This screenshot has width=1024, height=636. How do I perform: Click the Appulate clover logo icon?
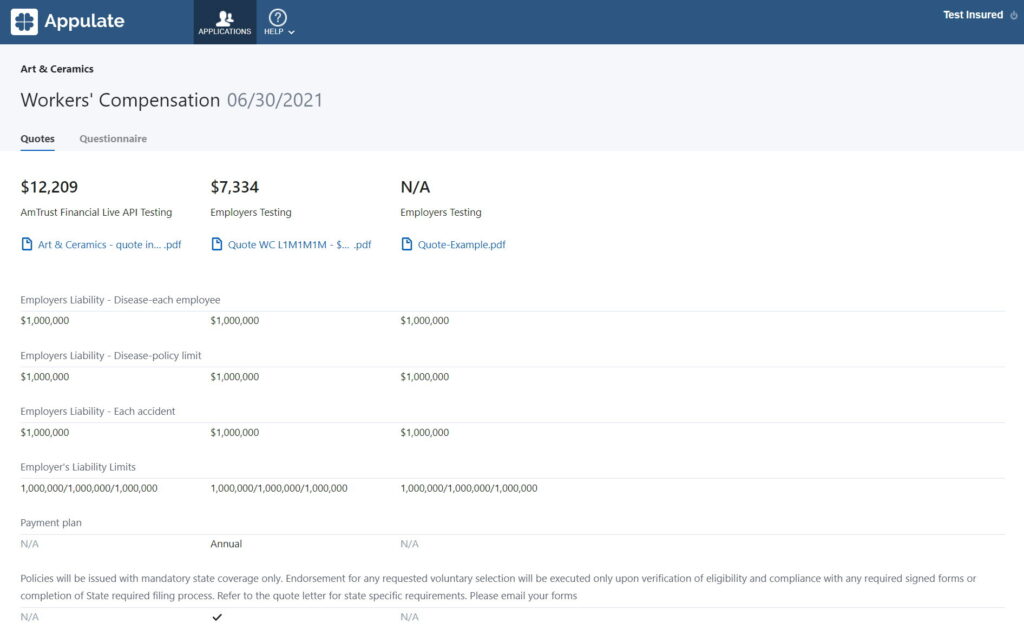point(24,22)
